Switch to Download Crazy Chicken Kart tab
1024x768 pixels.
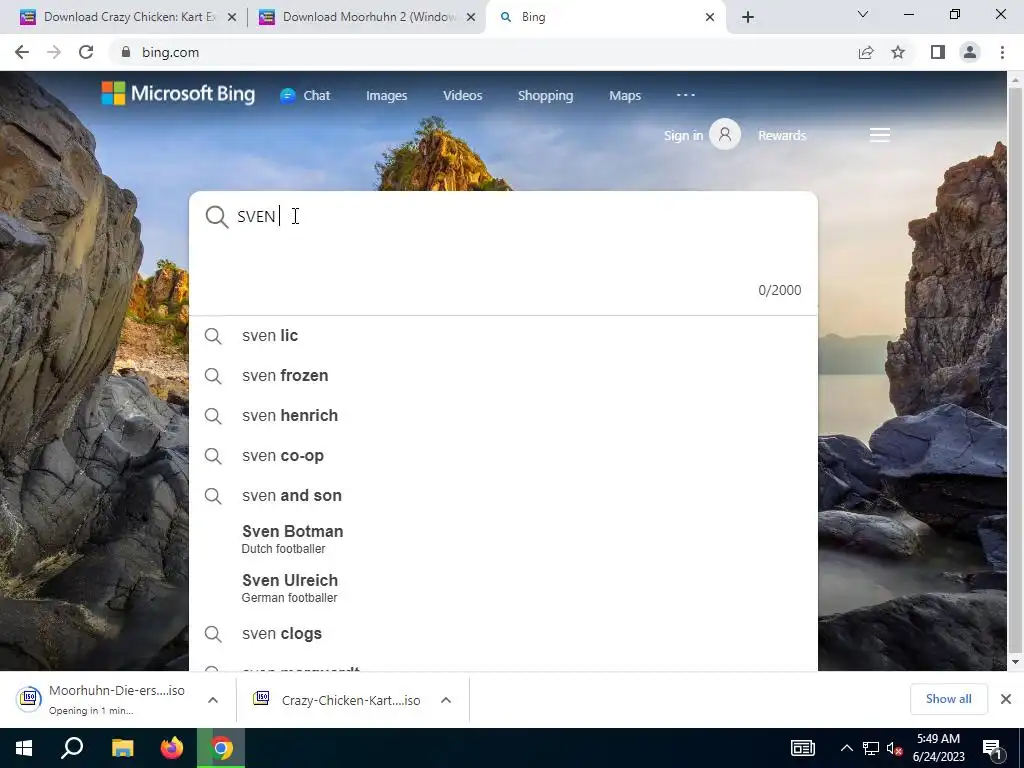(128, 17)
